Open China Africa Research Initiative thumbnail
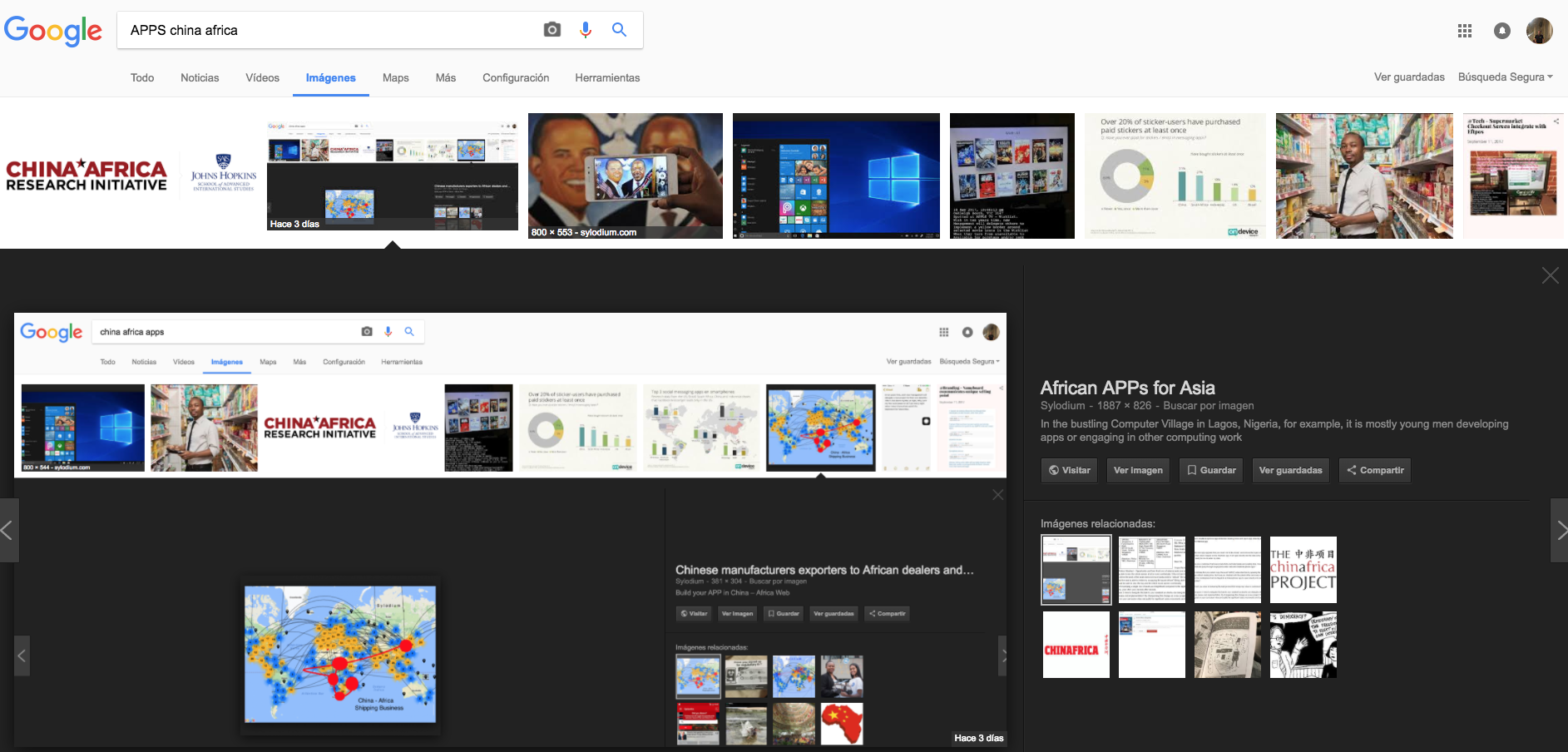The width and height of the screenshot is (1568, 752). [131, 176]
